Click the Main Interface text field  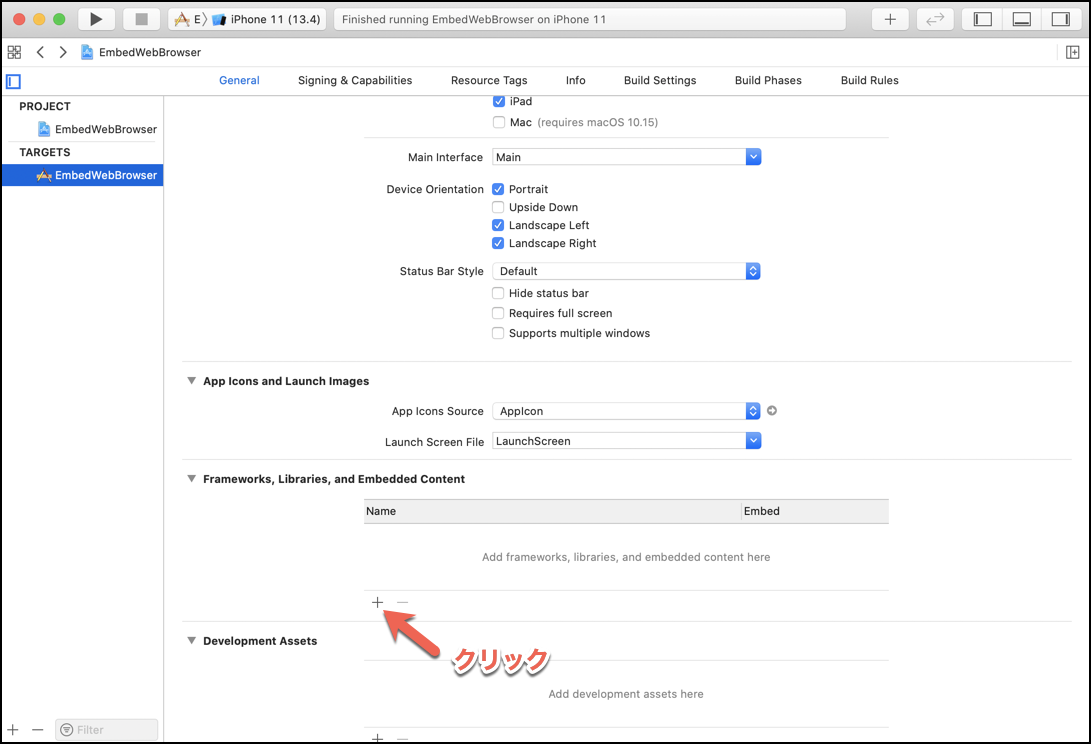tap(619, 157)
